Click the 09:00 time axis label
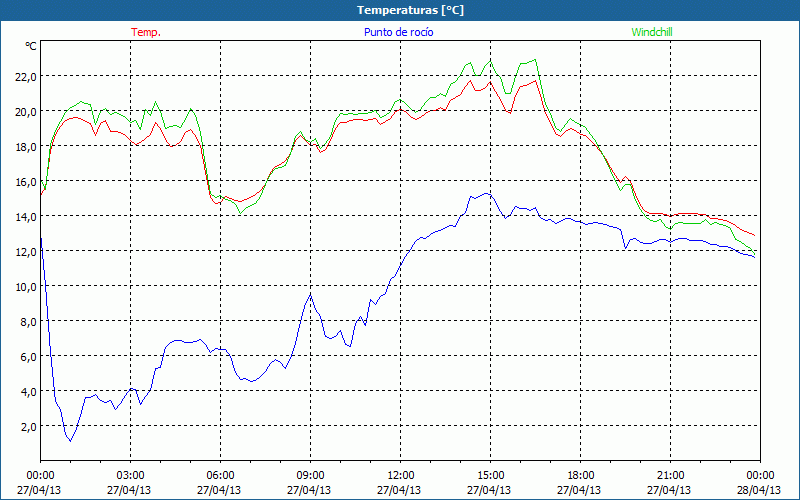This screenshot has width=800, height=500. [x=310, y=476]
